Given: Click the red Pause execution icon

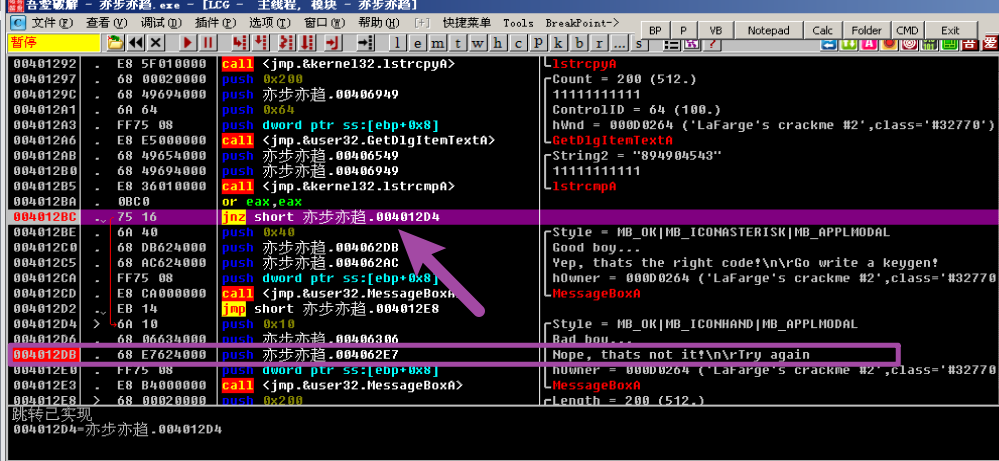Looking at the screenshot, I should (x=208, y=43).
